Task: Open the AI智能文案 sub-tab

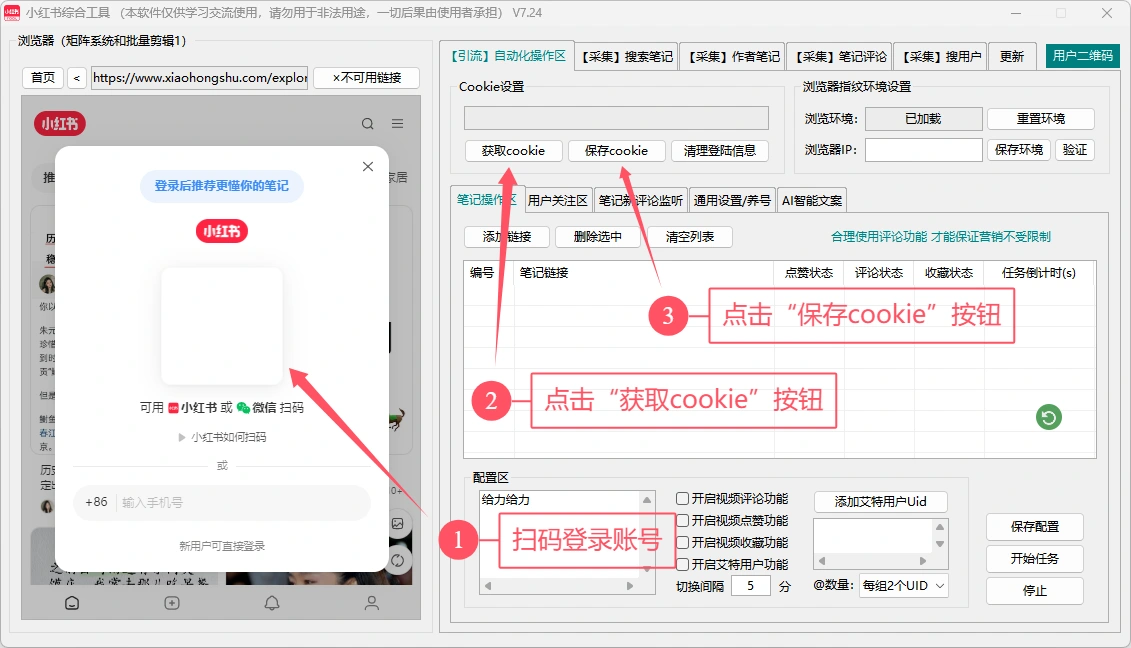Action: click(x=812, y=201)
